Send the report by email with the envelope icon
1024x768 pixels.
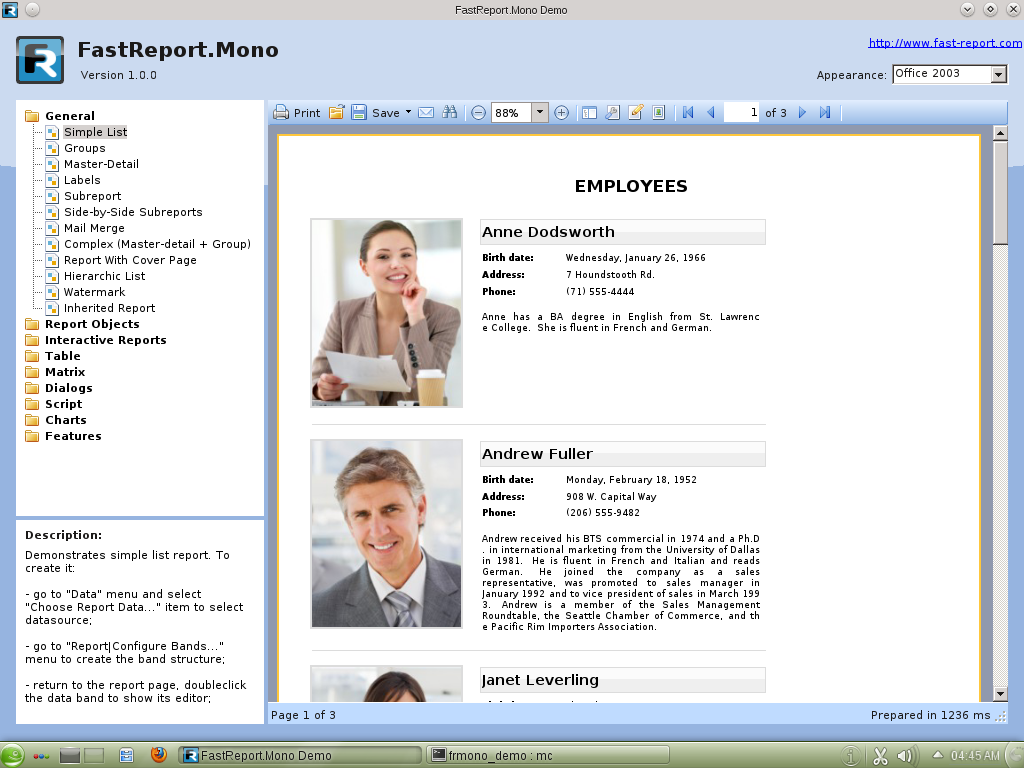(x=426, y=113)
